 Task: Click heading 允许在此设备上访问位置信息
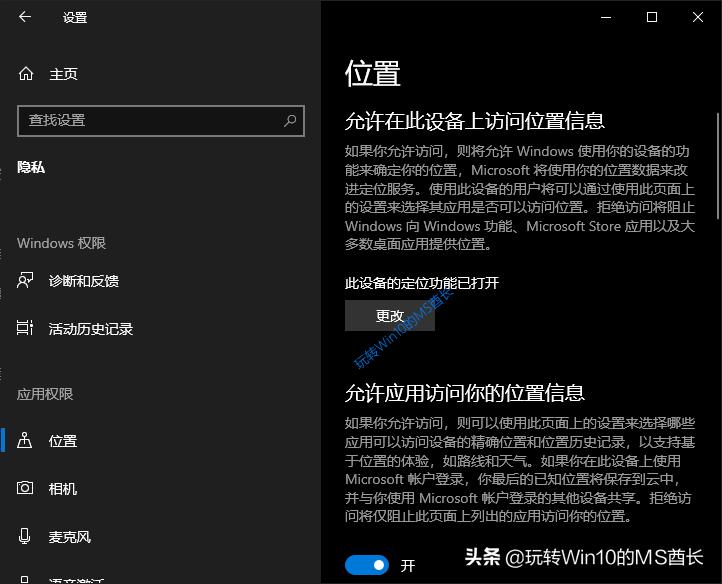pyautogui.click(x=474, y=121)
